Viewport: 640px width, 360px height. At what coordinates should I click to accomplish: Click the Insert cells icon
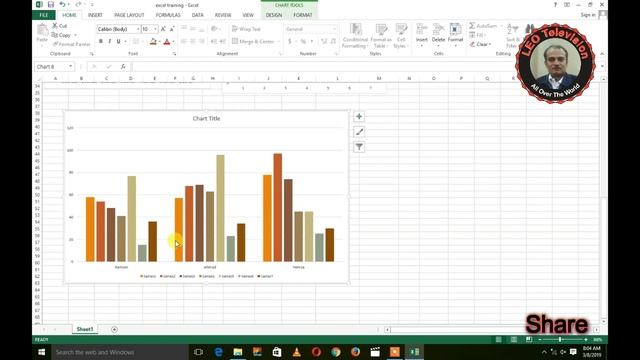point(422,29)
